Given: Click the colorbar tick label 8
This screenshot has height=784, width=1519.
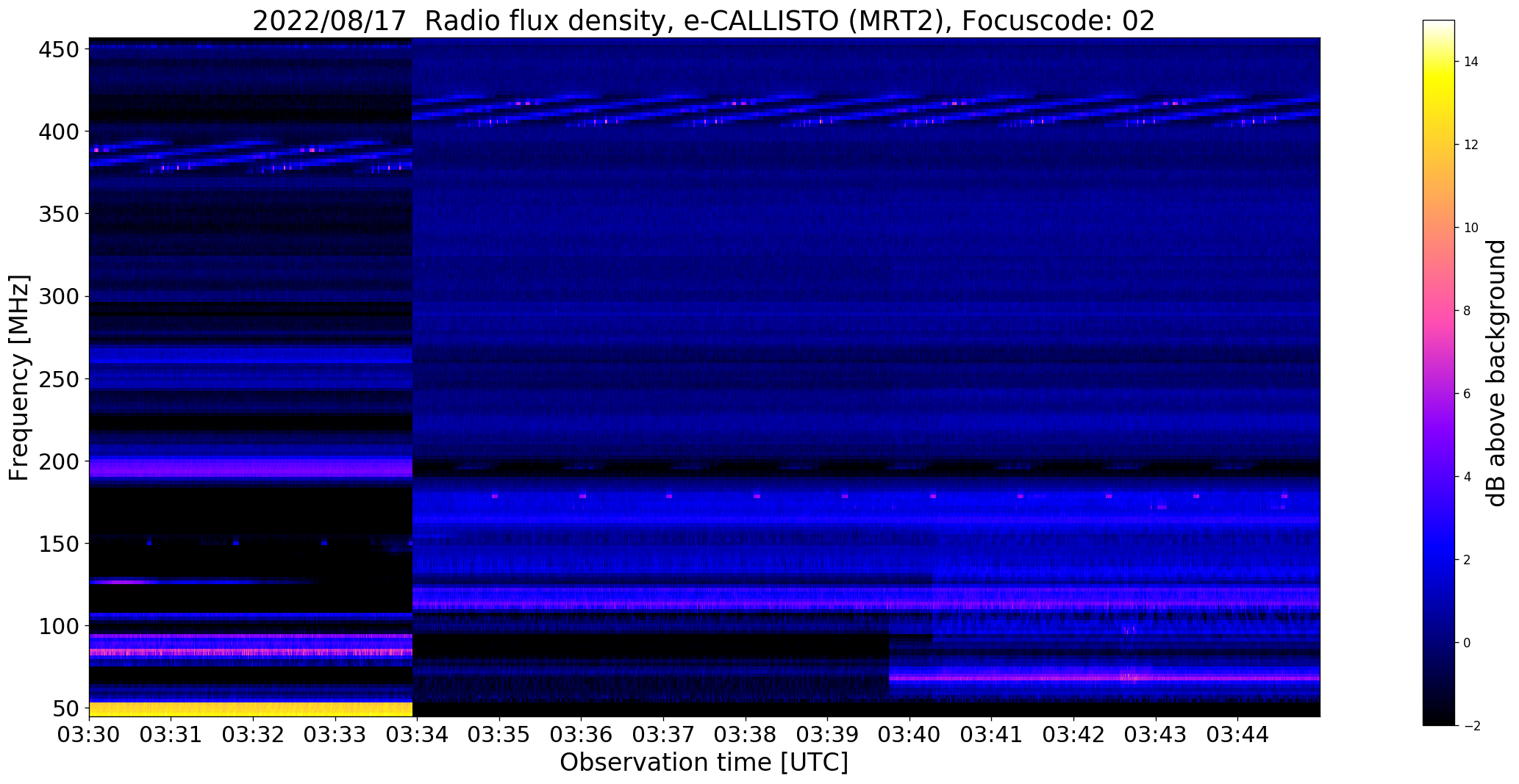Looking at the screenshot, I should 1468,311.
